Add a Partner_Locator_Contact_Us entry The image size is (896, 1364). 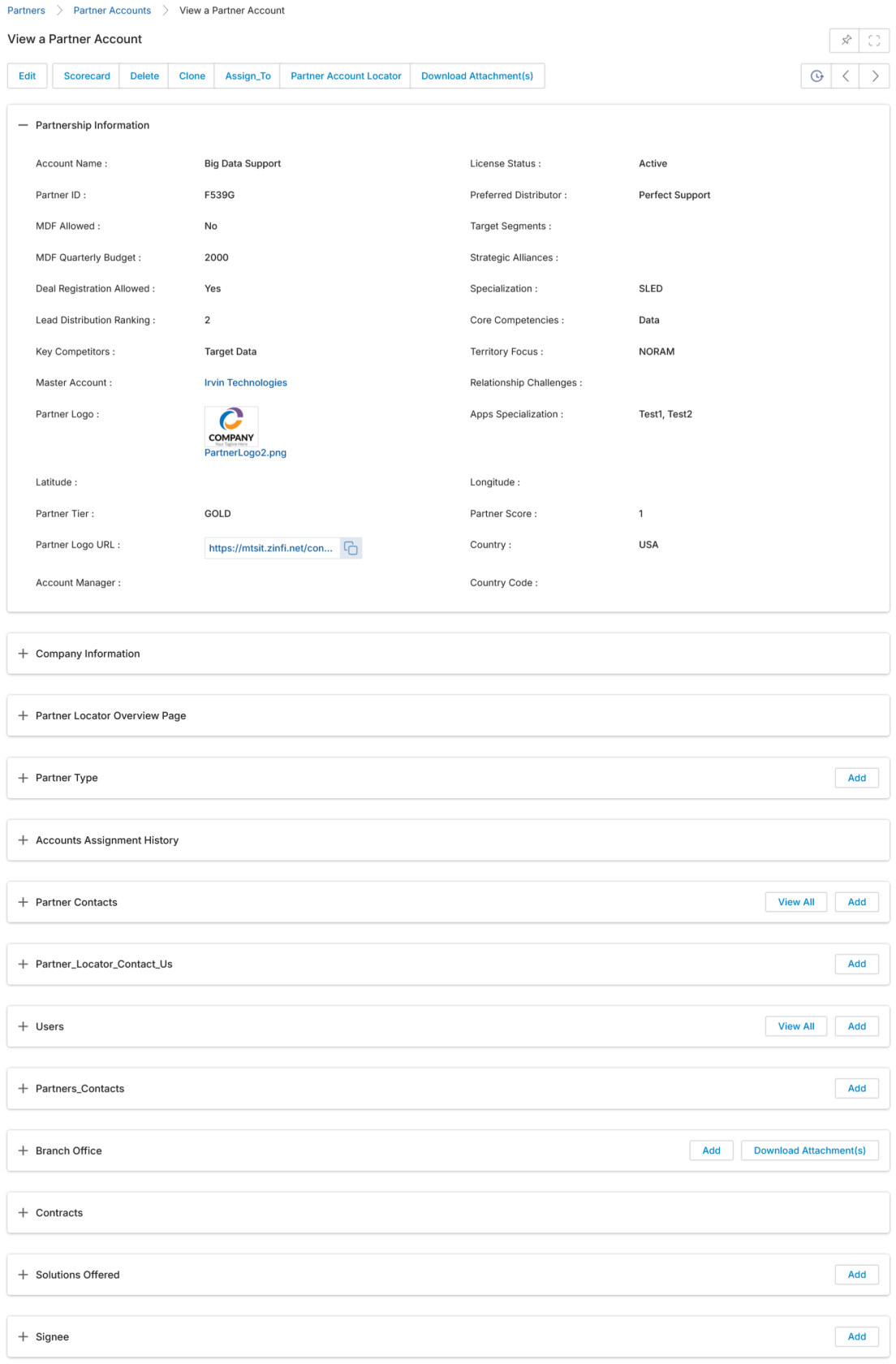click(857, 964)
